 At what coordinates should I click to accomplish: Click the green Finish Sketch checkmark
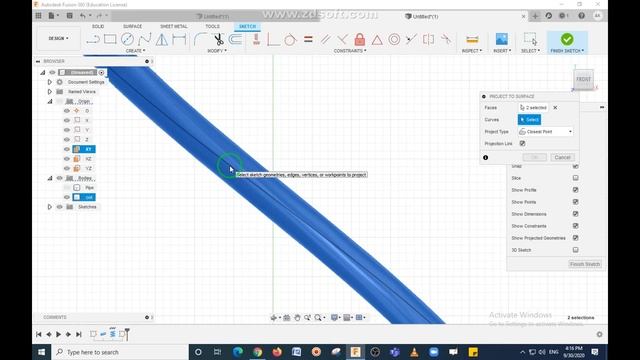click(x=567, y=39)
